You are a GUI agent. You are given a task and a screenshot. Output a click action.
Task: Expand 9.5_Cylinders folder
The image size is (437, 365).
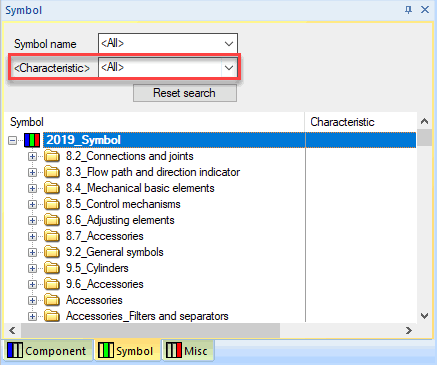(32, 268)
